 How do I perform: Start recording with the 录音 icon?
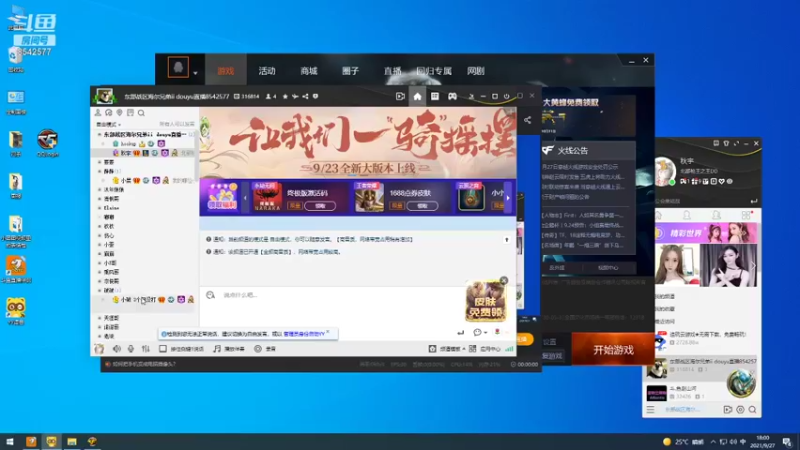tap(258, 349)
